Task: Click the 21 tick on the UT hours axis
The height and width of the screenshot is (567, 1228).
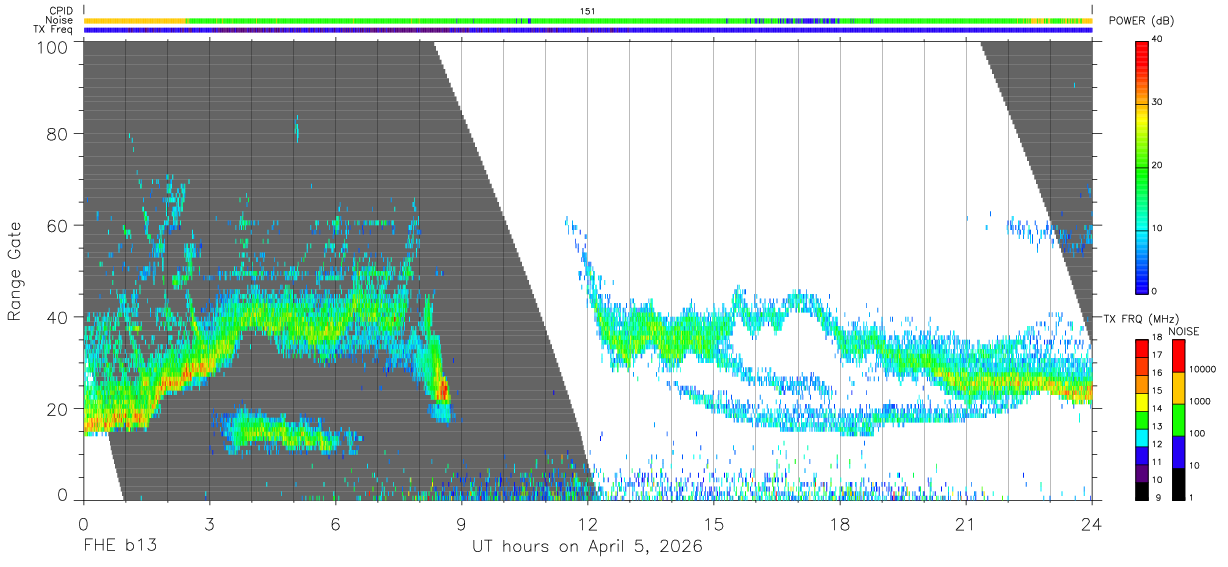Action: 966,523
